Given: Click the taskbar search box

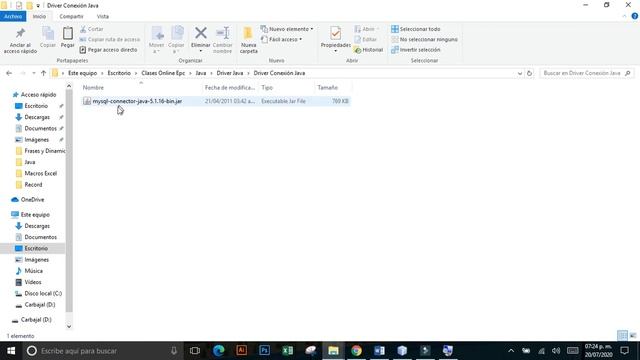Looking at the screenshot, I should 102,351.
